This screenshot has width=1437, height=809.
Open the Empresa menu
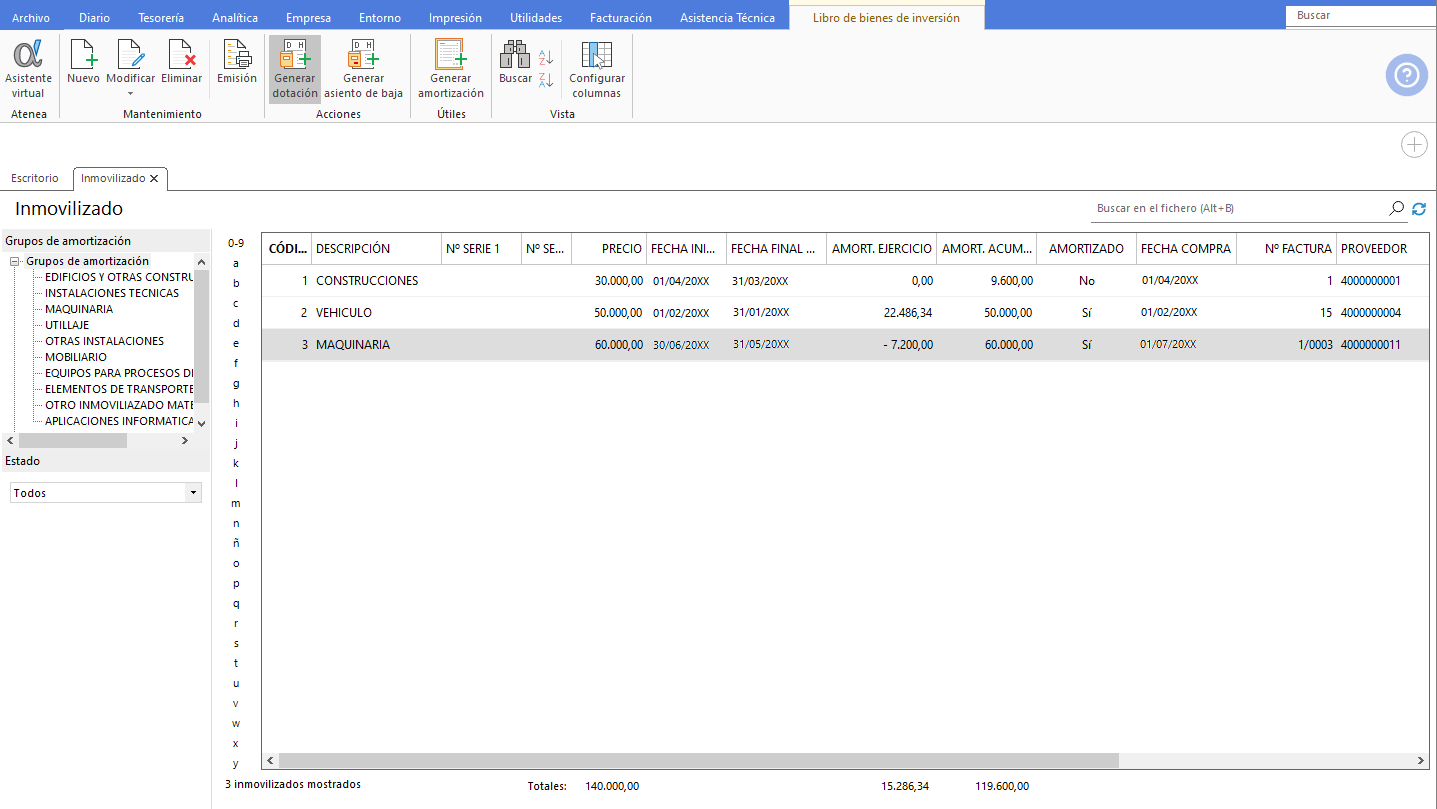(x=308, y=18)
